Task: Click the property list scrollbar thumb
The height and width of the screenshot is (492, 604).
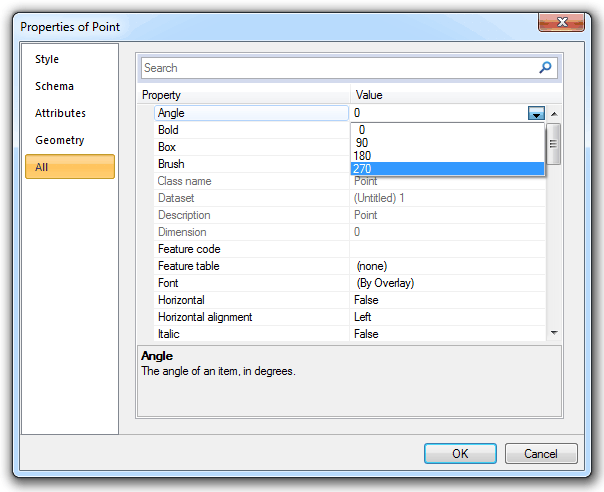Action: pos(554,144)
